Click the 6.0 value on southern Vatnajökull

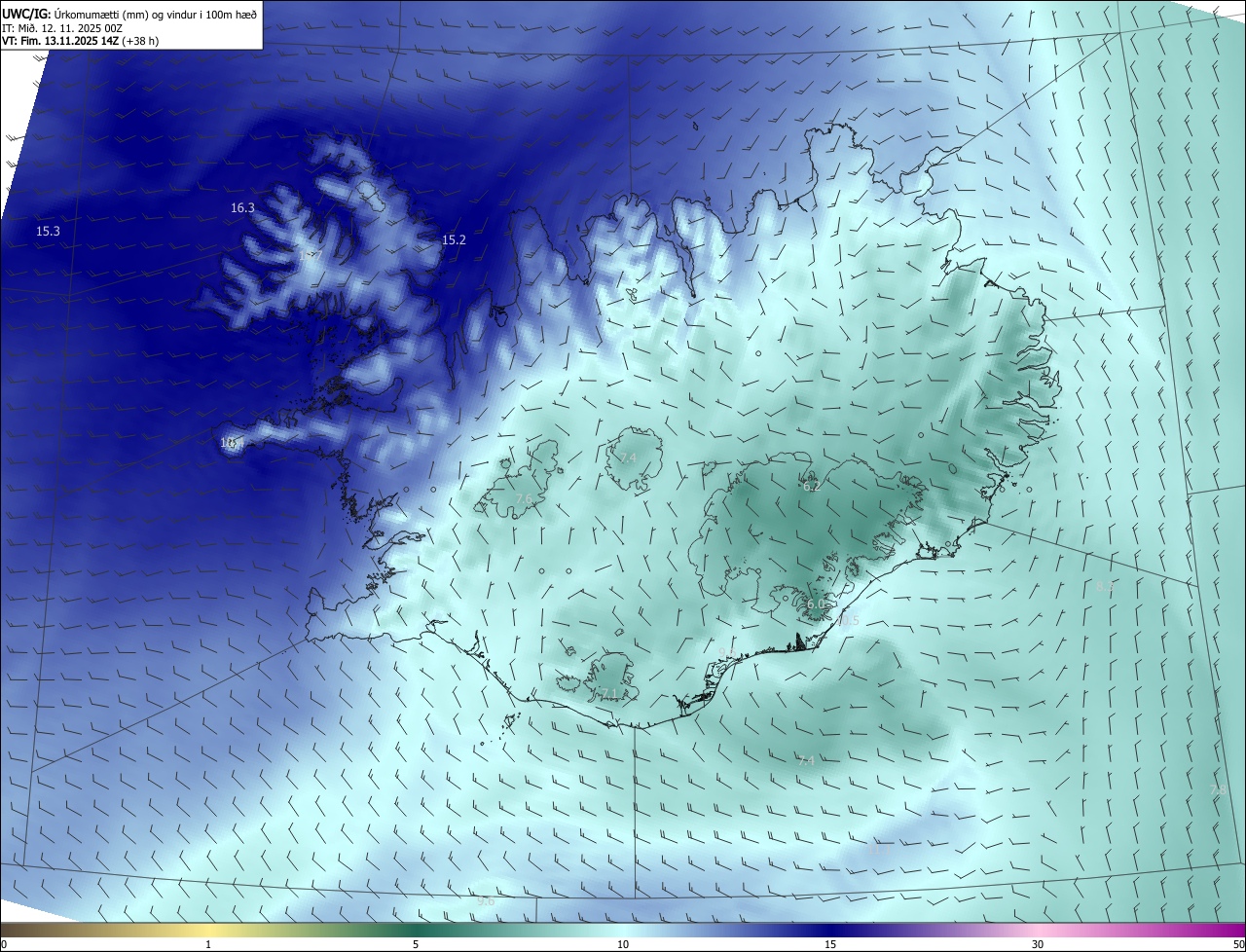[x=816, y=604]
